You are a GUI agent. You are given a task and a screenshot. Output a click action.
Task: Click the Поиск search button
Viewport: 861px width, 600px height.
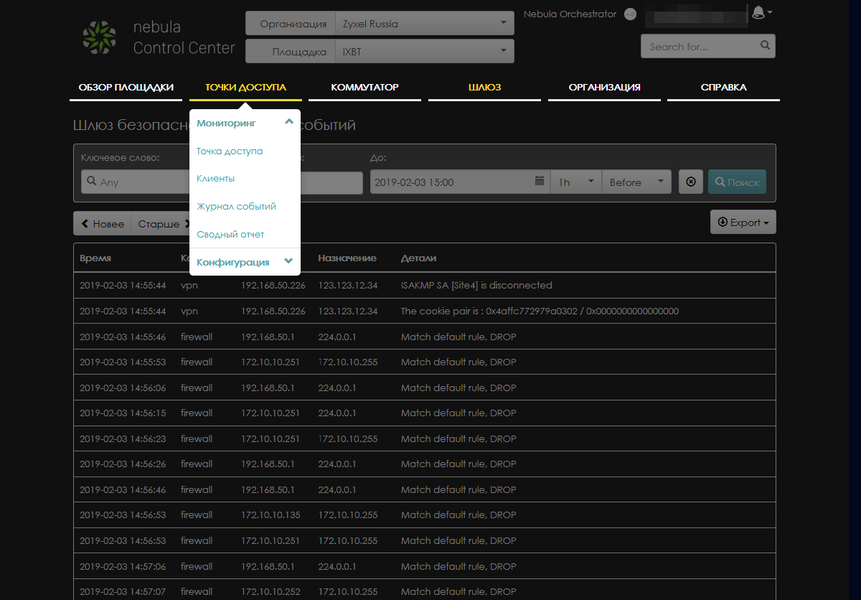(x=737, y=182)
